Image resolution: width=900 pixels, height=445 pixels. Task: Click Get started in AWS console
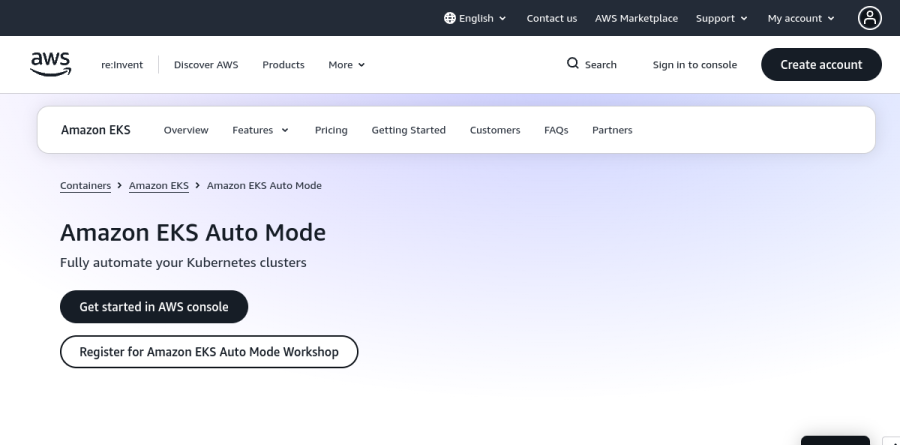154,307
